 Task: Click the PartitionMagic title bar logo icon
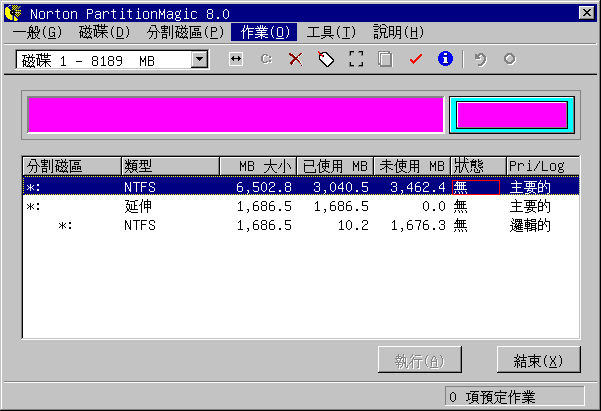pyautogui.click(x=14, y=13)
